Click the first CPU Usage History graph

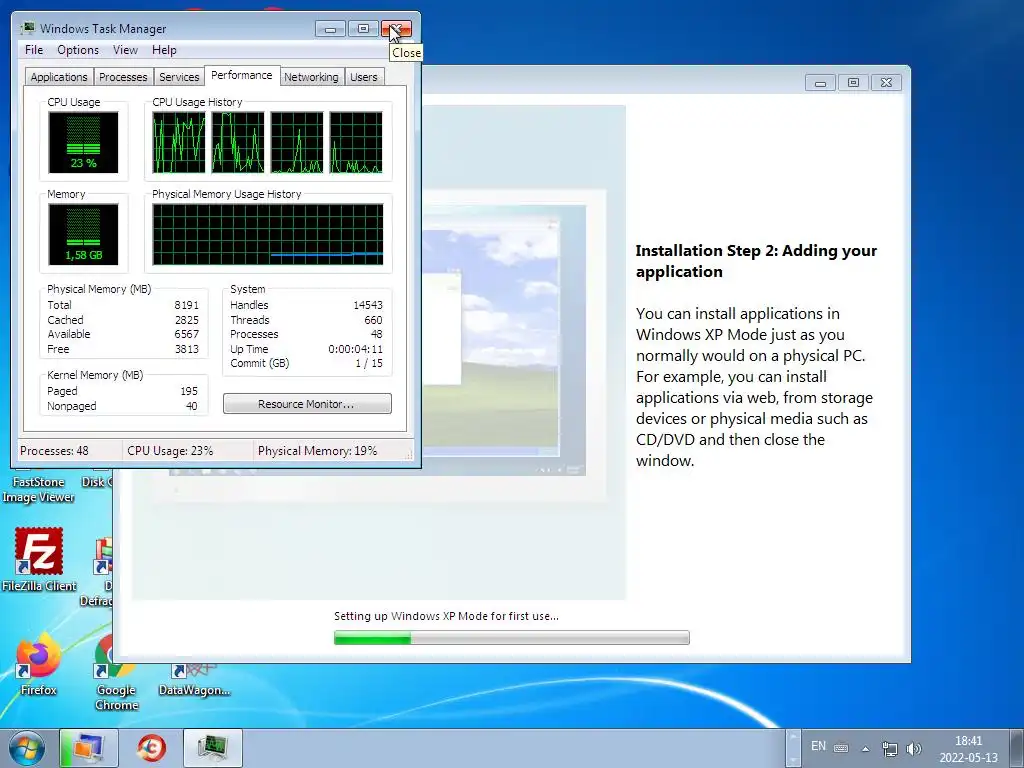pyautogui.click(x=179, y=142)
